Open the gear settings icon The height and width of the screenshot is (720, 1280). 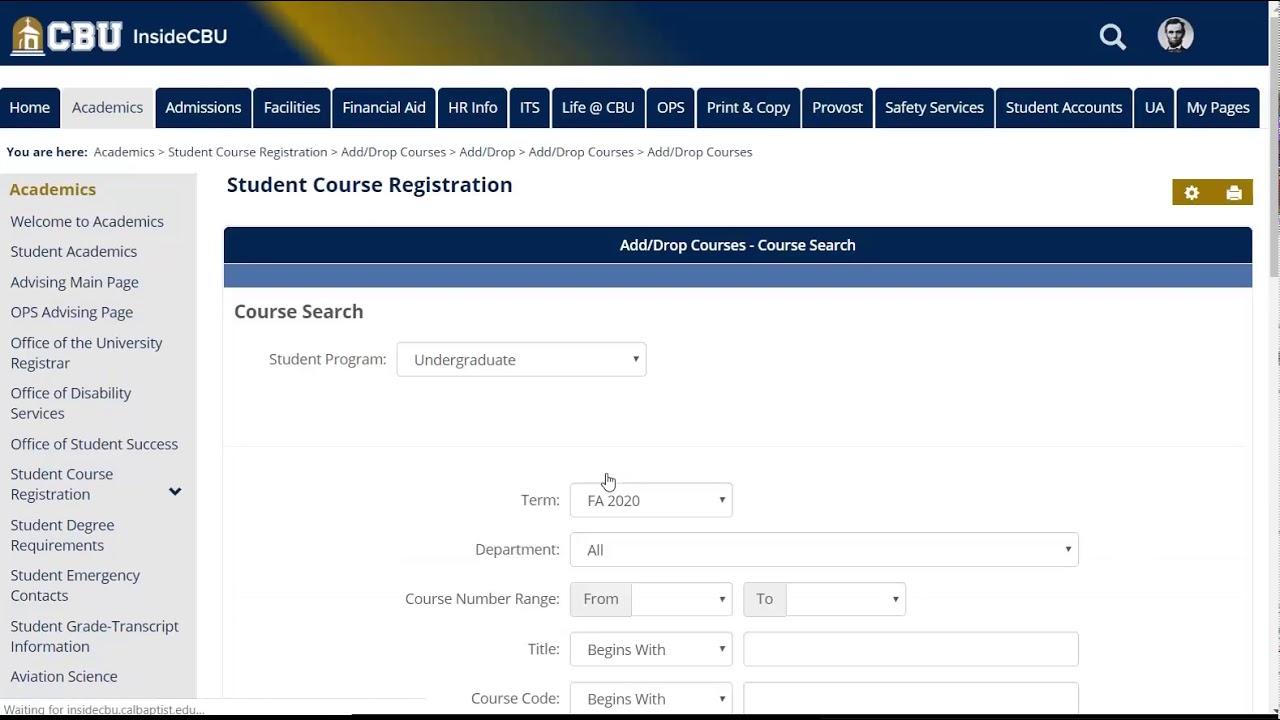click(1191, 193)
